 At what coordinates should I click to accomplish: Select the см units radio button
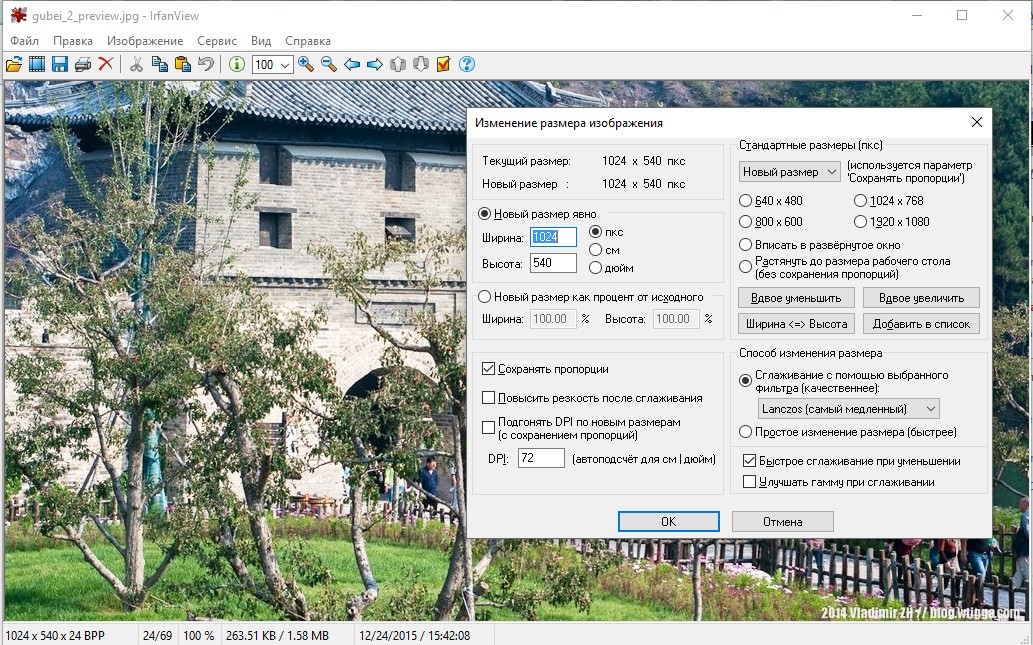pos(596,250)
